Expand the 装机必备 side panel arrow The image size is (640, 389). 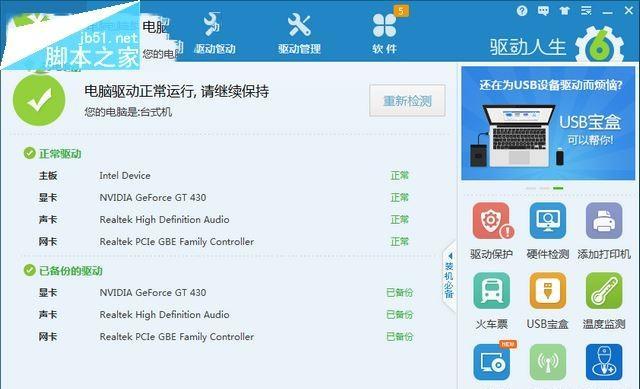449,276
